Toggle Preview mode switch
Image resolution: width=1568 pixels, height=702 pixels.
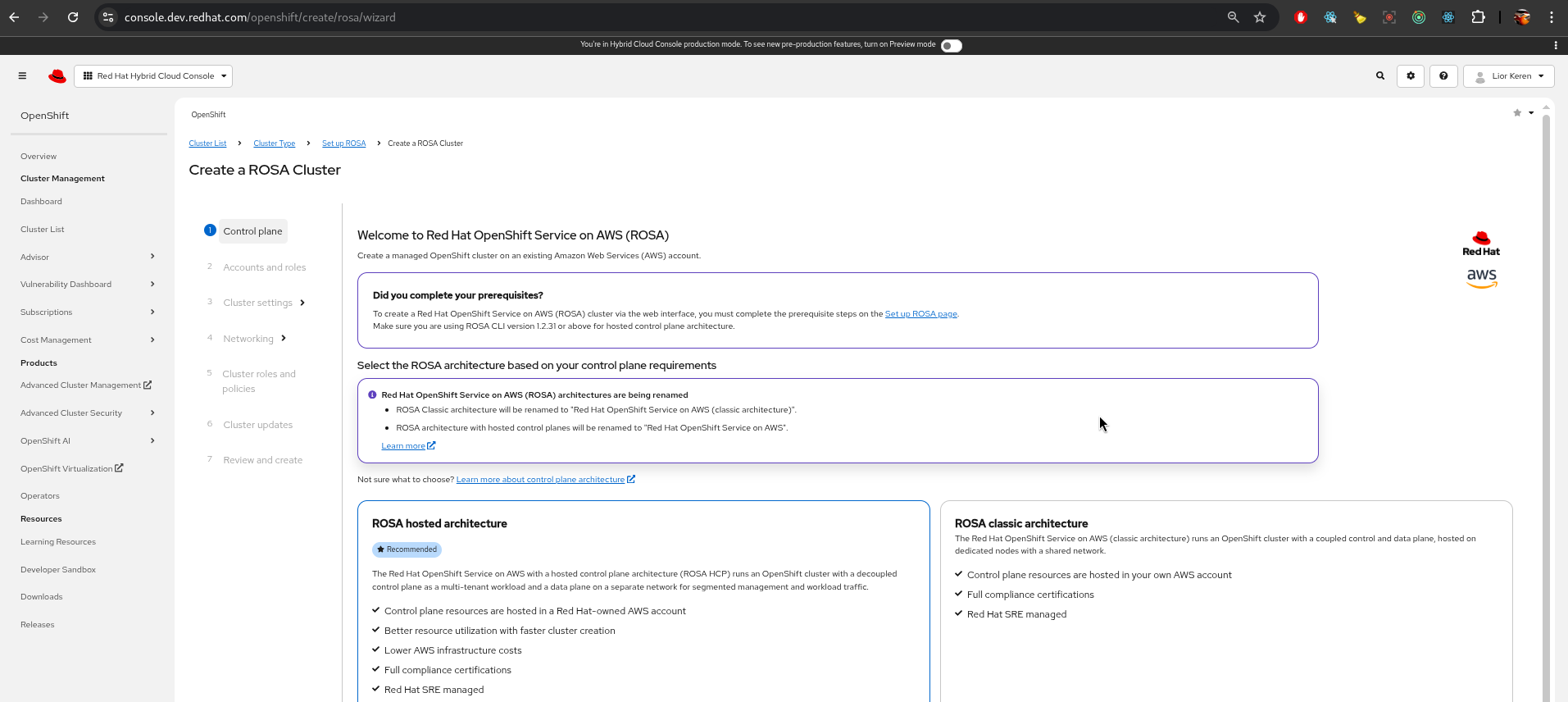pos(951,46)
